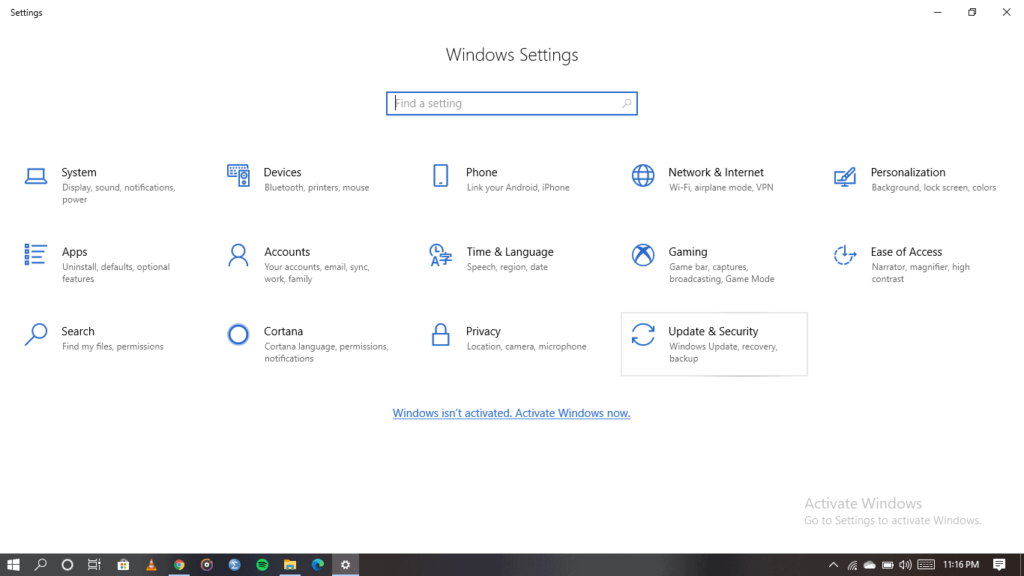Screen dimensions: 1024x576
Task: Open OneDrive cloud tray icon
Action: (x=870, y=565)
